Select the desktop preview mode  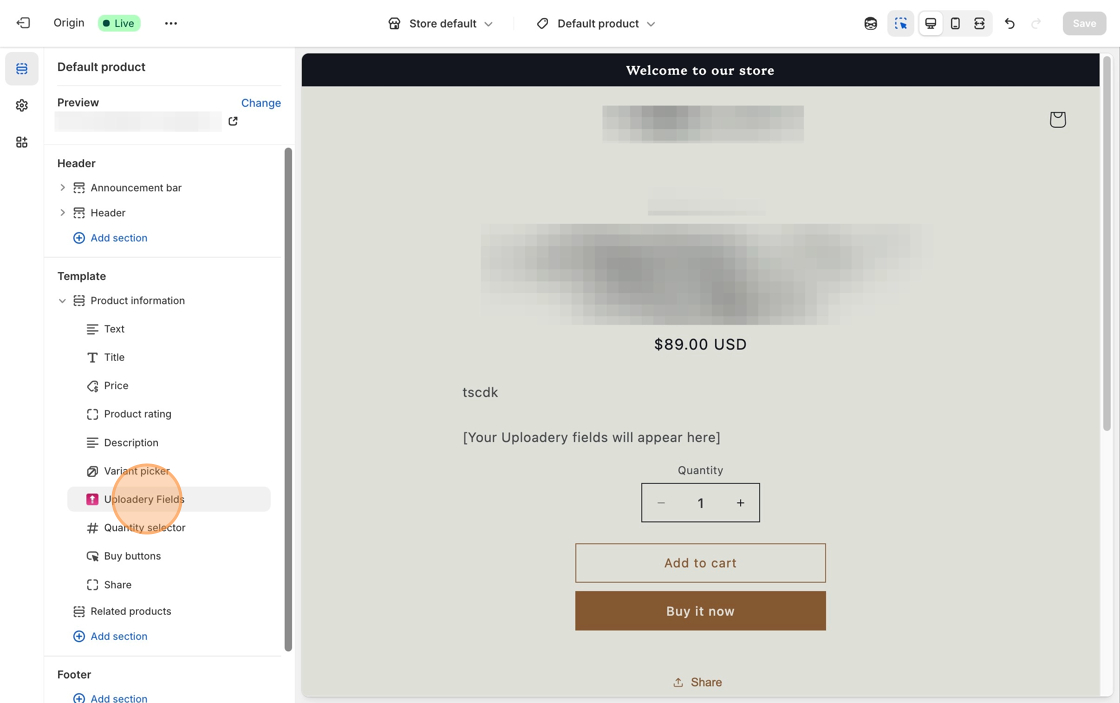(x=930, y=23)
